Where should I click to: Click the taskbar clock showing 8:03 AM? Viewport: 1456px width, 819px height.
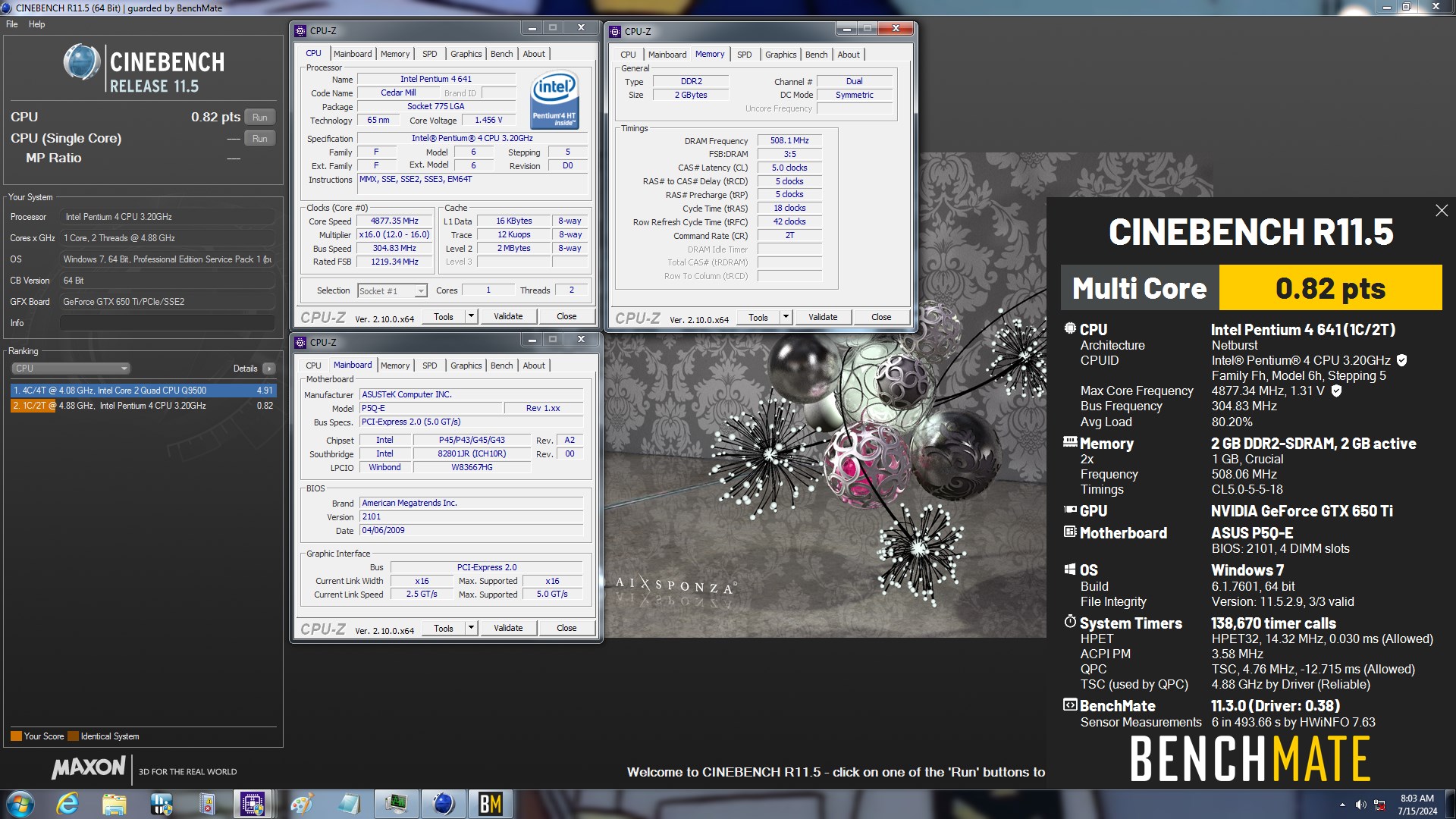click(x=1417, y=805)
